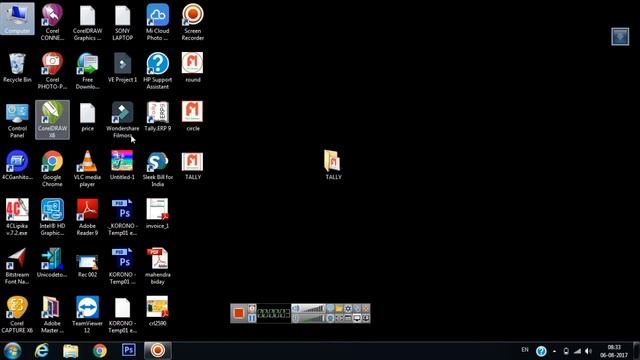Select the file named price
This screenshot has height=360, width=640.
point(87,116)
